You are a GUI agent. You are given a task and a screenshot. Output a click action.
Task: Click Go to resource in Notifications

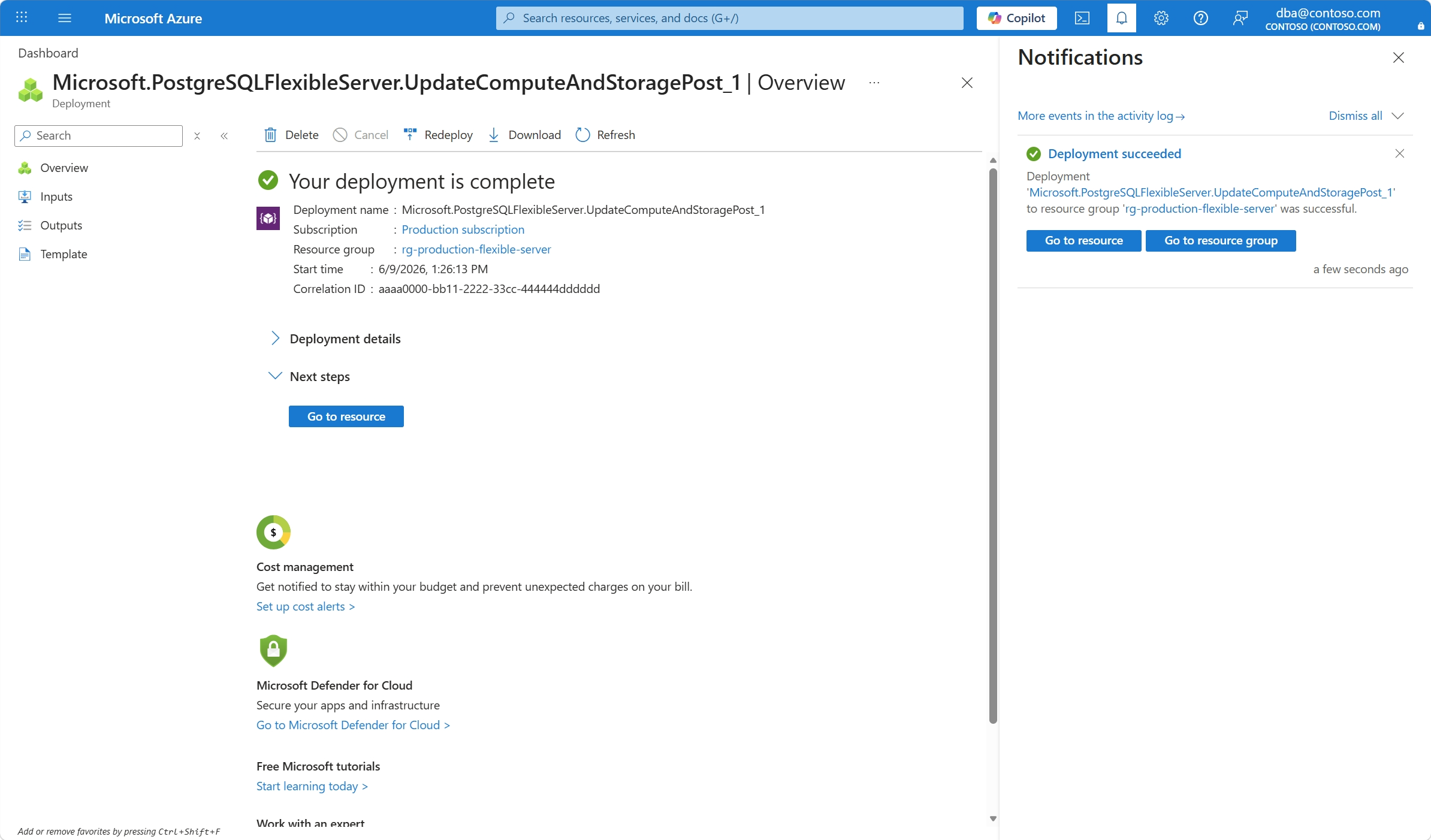tap(1083, 241)
